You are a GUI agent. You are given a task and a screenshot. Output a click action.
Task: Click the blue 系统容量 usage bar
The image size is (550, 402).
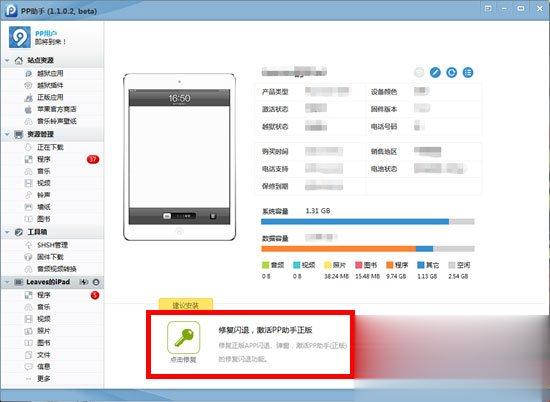click(355, 221)
